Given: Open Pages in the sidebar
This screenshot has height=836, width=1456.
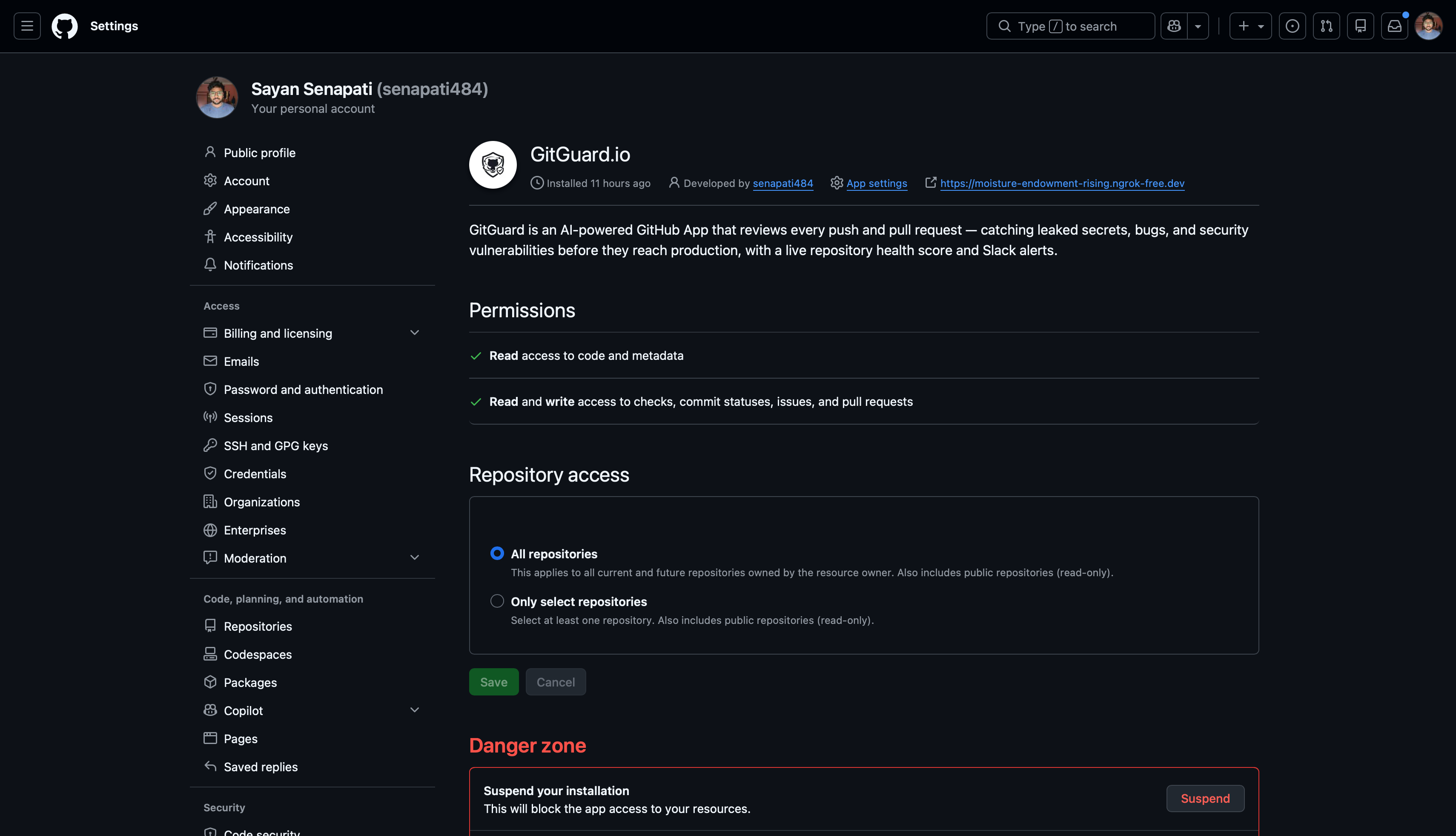Looking at the screenshot, I should coord(312,739).
